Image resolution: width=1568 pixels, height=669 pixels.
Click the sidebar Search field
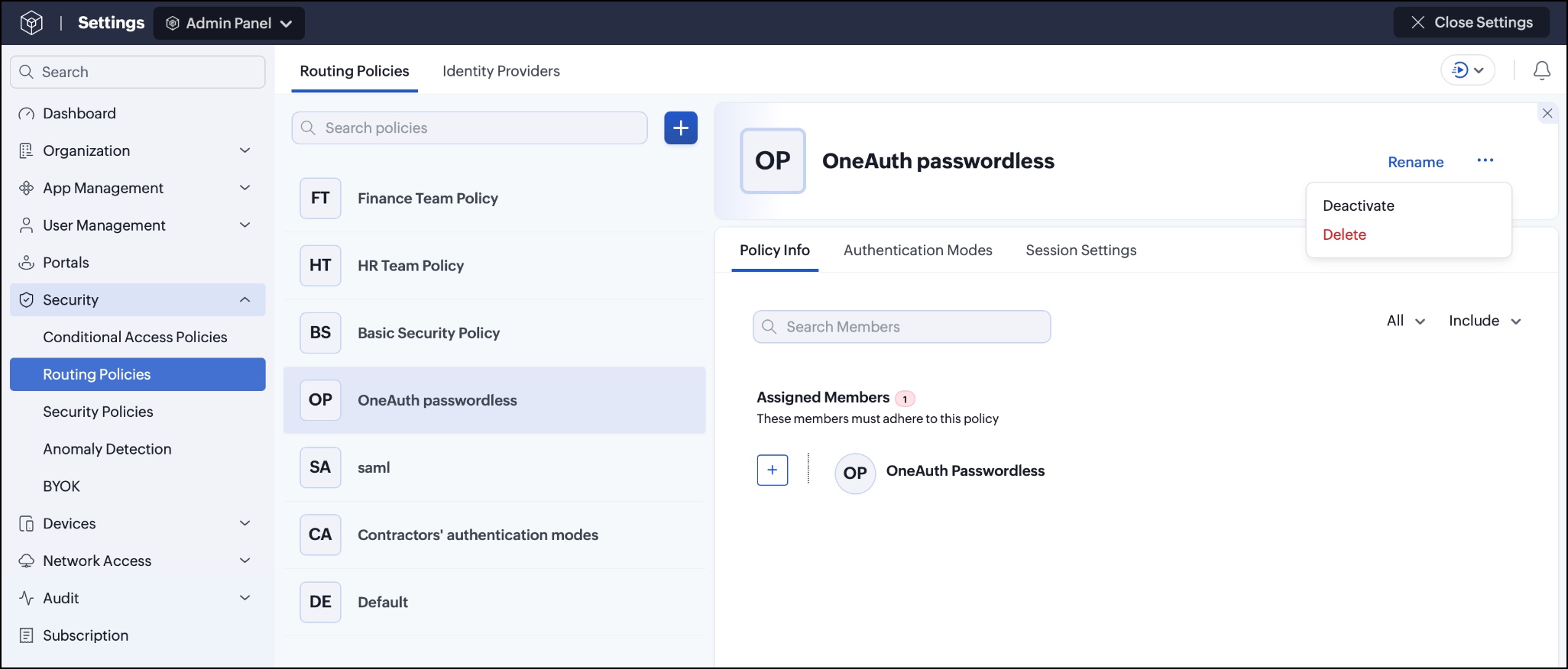(138, 72)
